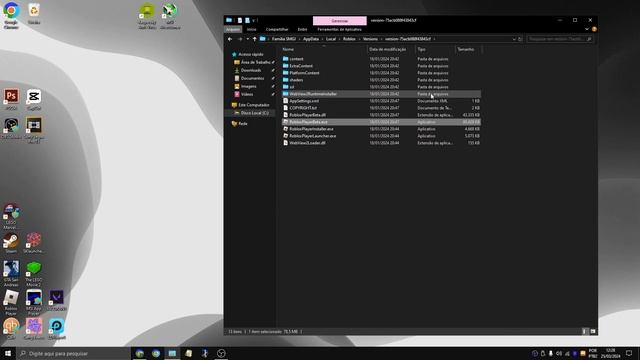Click Versions in the address breadcrumb
Screen dimensions: 640x360
[370, 39]
